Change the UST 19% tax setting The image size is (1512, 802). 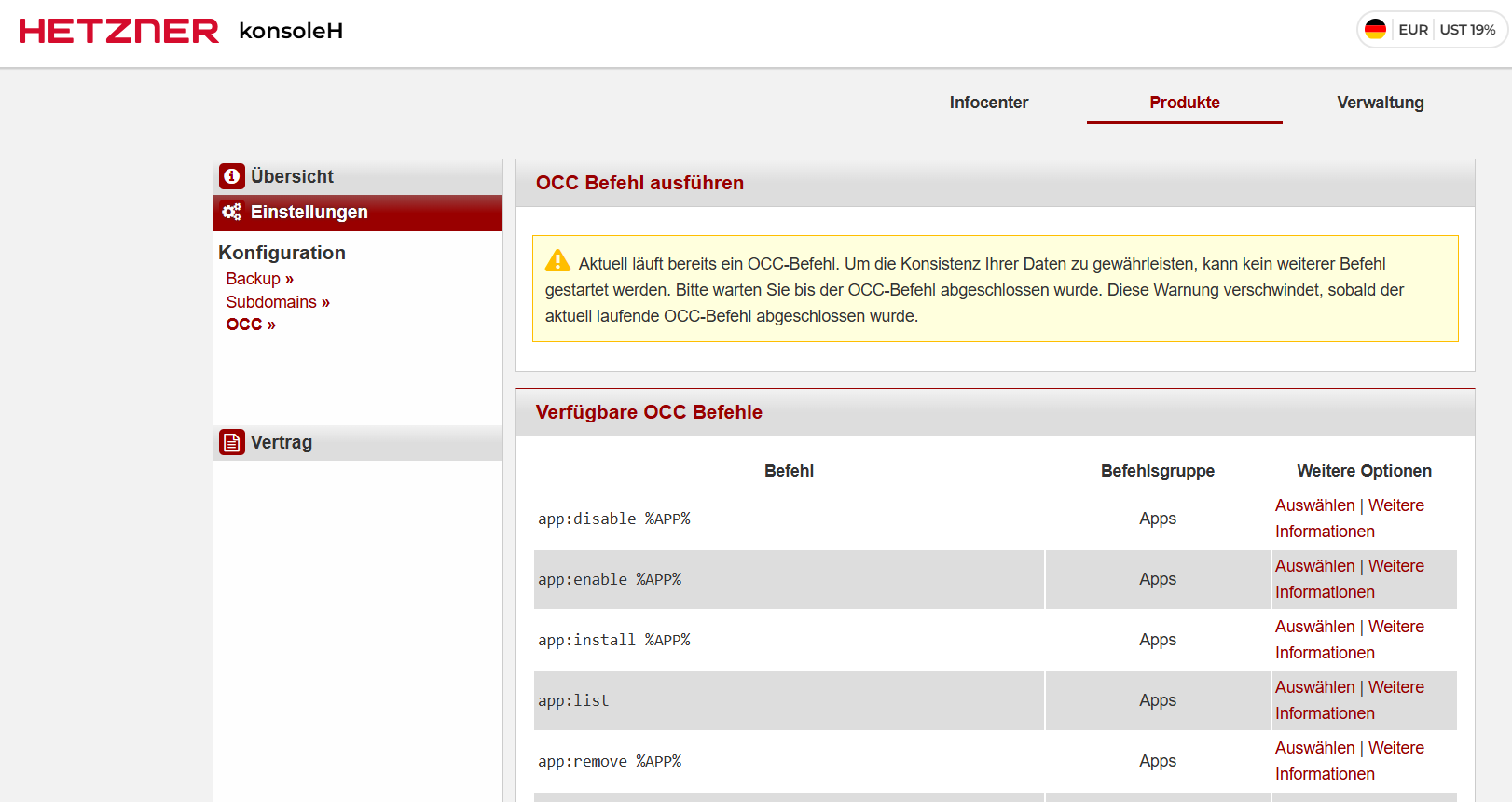1467,30
